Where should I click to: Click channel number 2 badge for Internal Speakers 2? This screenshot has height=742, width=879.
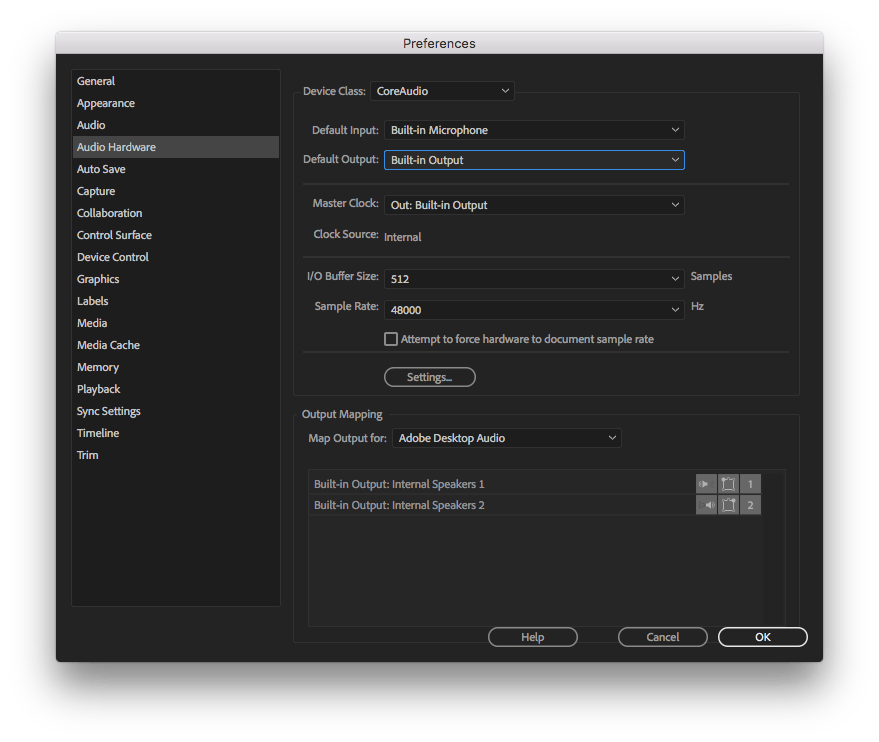click(x=750, y=505)
